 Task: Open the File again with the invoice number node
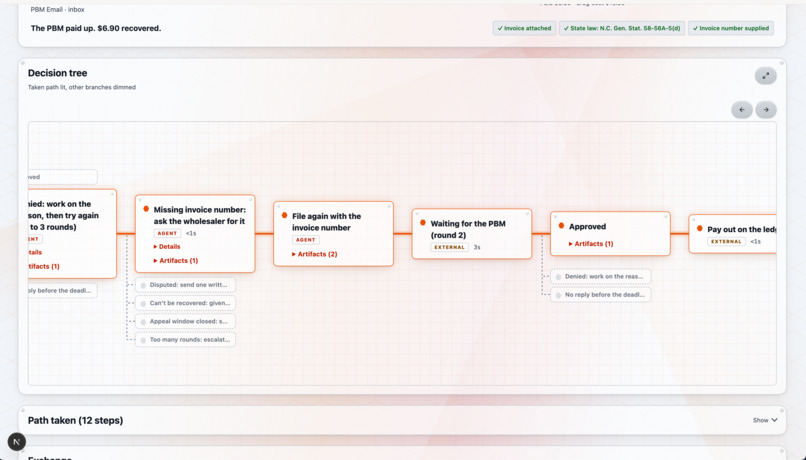coord(334,234)
